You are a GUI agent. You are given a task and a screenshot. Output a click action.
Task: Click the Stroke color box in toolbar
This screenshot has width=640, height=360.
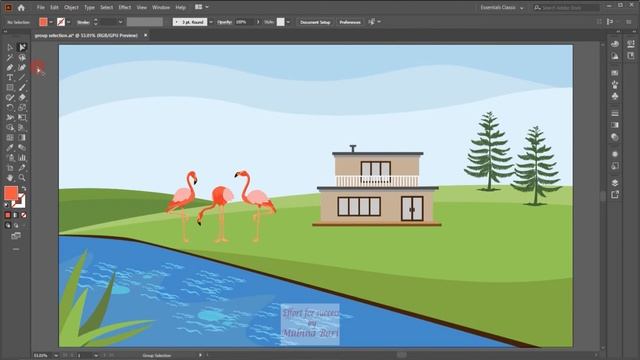point(19,201)
